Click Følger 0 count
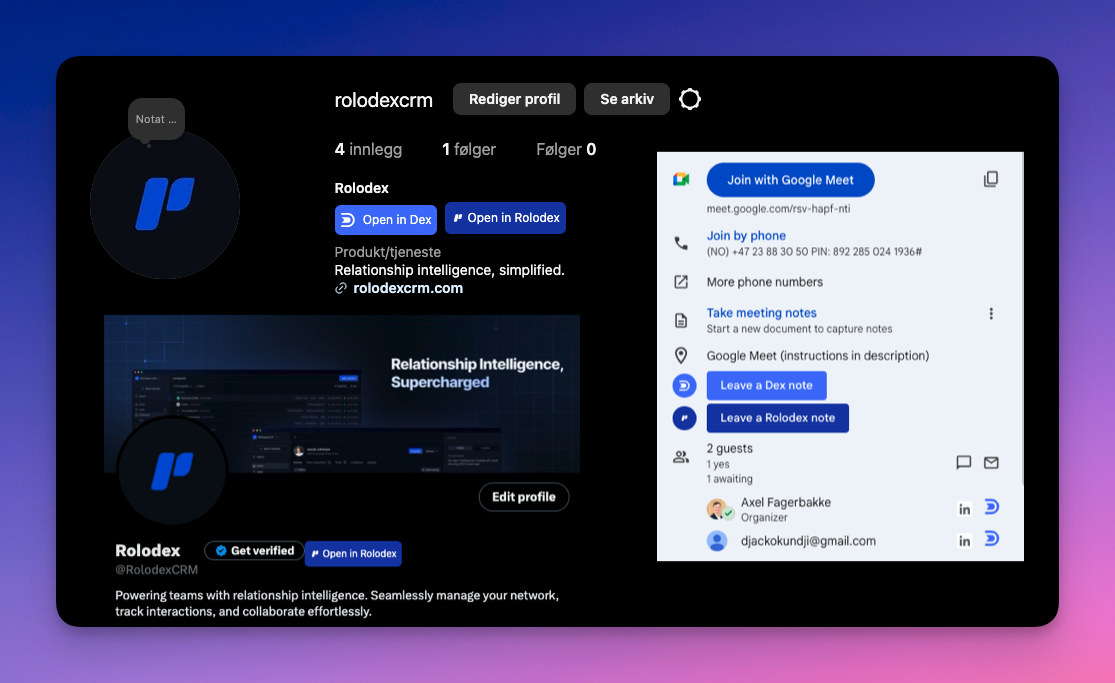This screenshot has height=683, width=1115. point(566,149)
